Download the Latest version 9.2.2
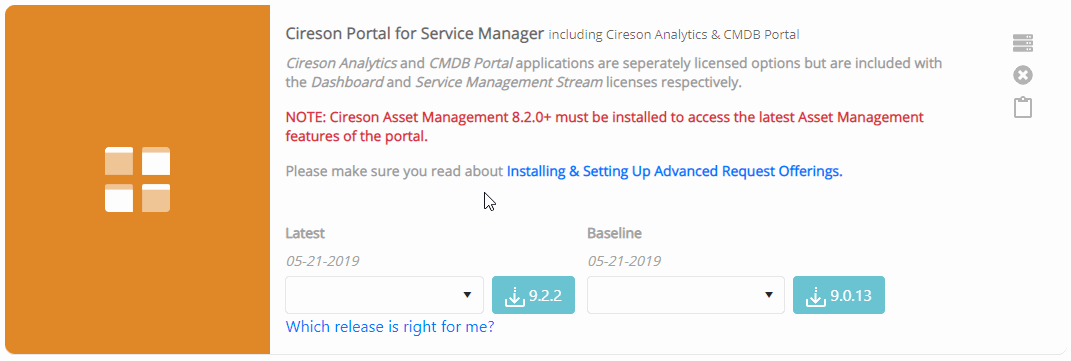The image size is (1071, 361). tap(533, 295)
